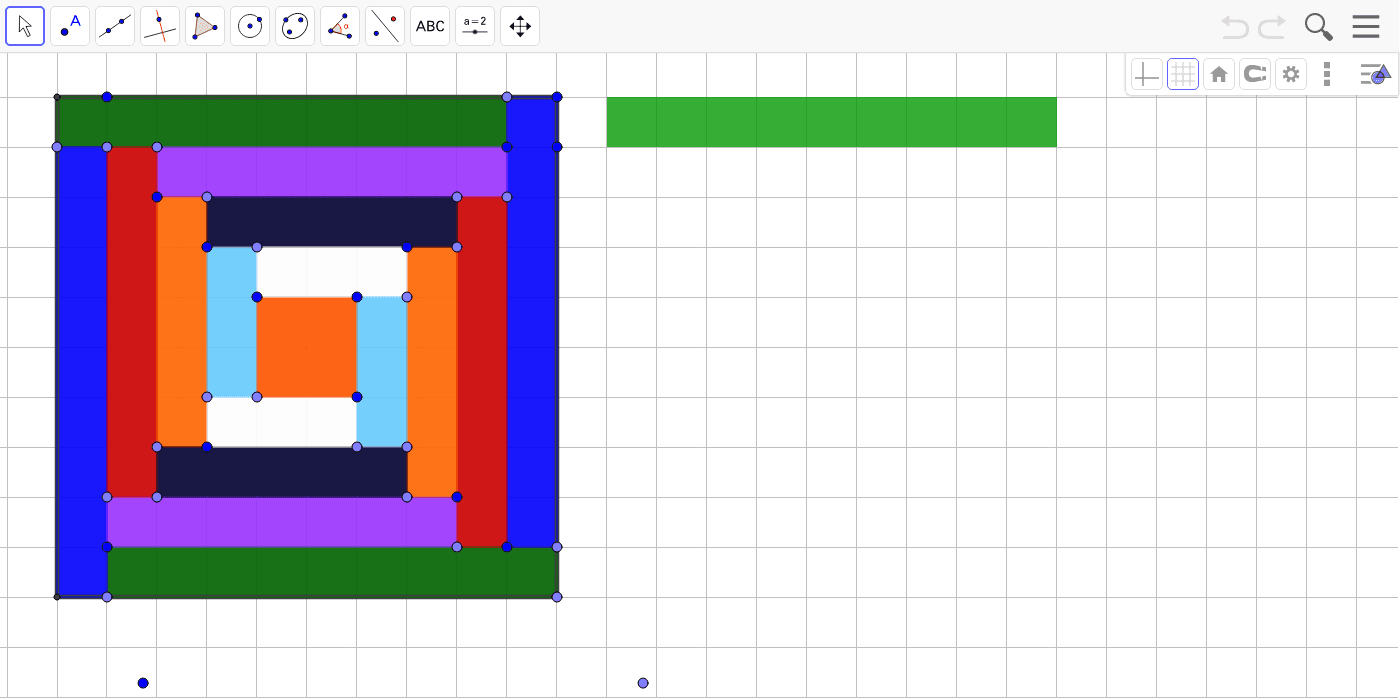Image resolution: width=1400 pixels, height=700 pixels.
Task: Click the dark green top strip of quilt
Action: pos(282,122)
